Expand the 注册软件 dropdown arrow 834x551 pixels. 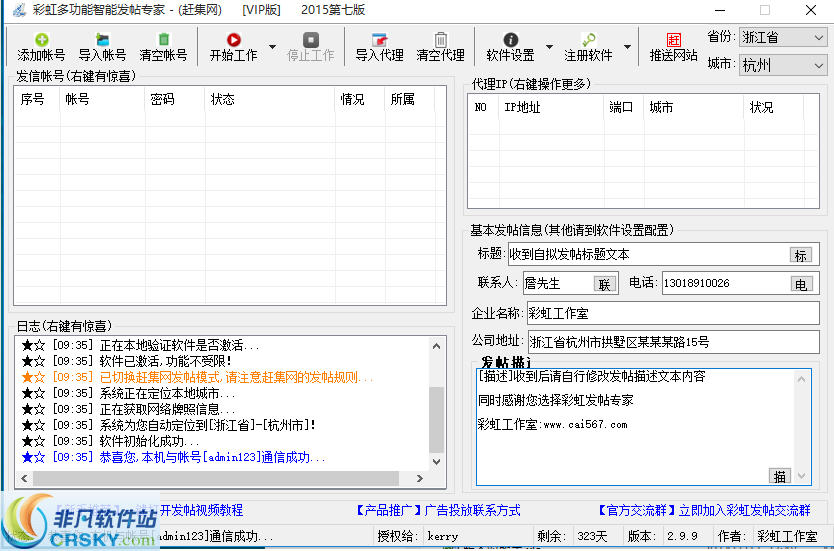pyautogui.click(x=627, y=47)
